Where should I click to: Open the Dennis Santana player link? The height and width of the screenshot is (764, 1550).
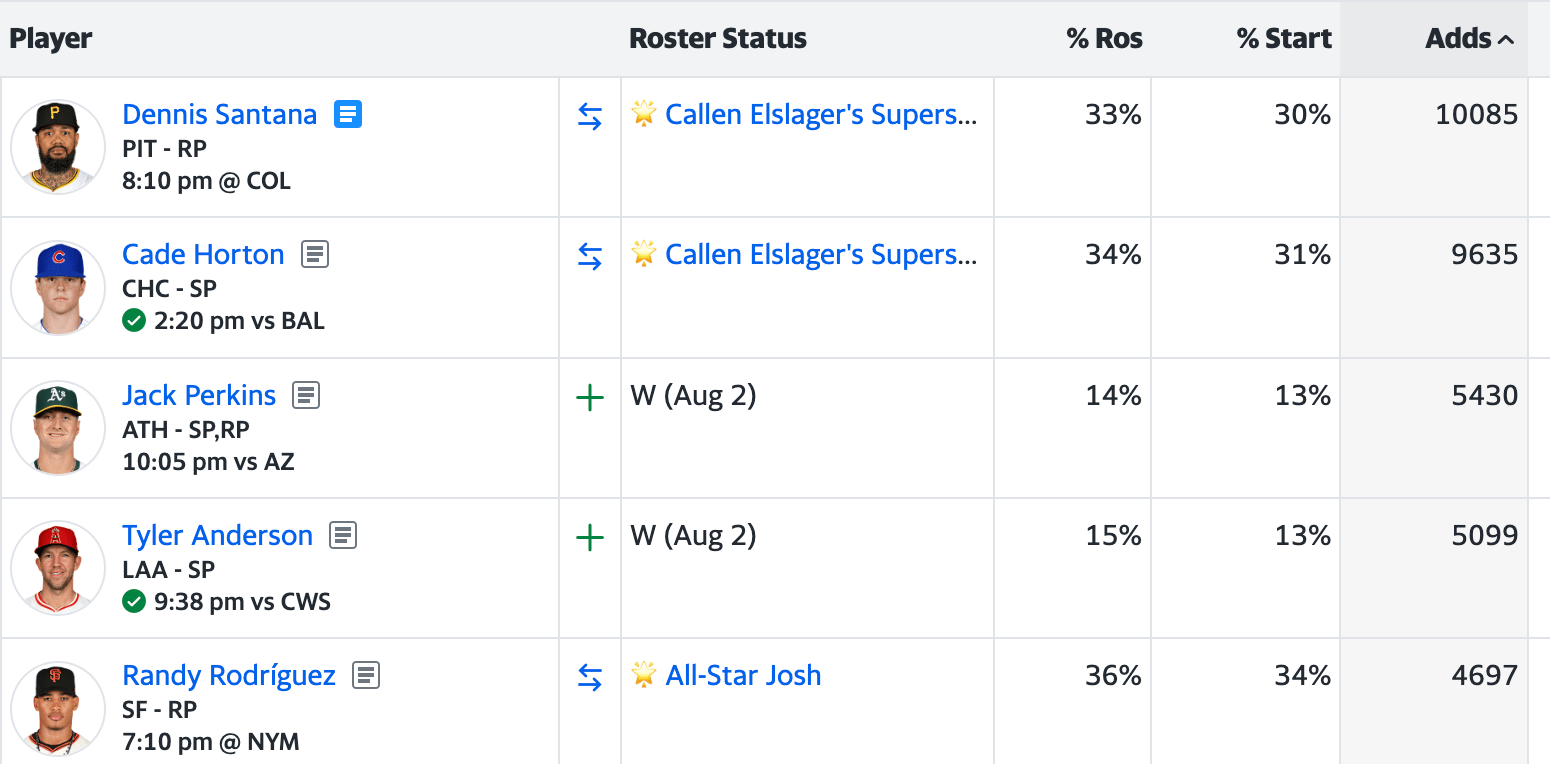click(219, 114)
